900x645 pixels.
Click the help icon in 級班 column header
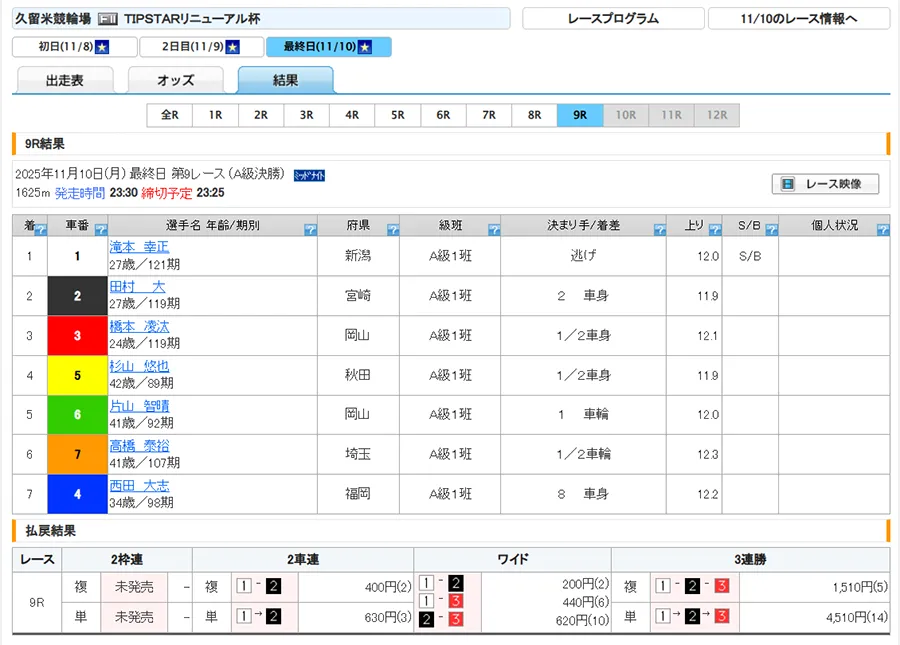tap(494, 230)
